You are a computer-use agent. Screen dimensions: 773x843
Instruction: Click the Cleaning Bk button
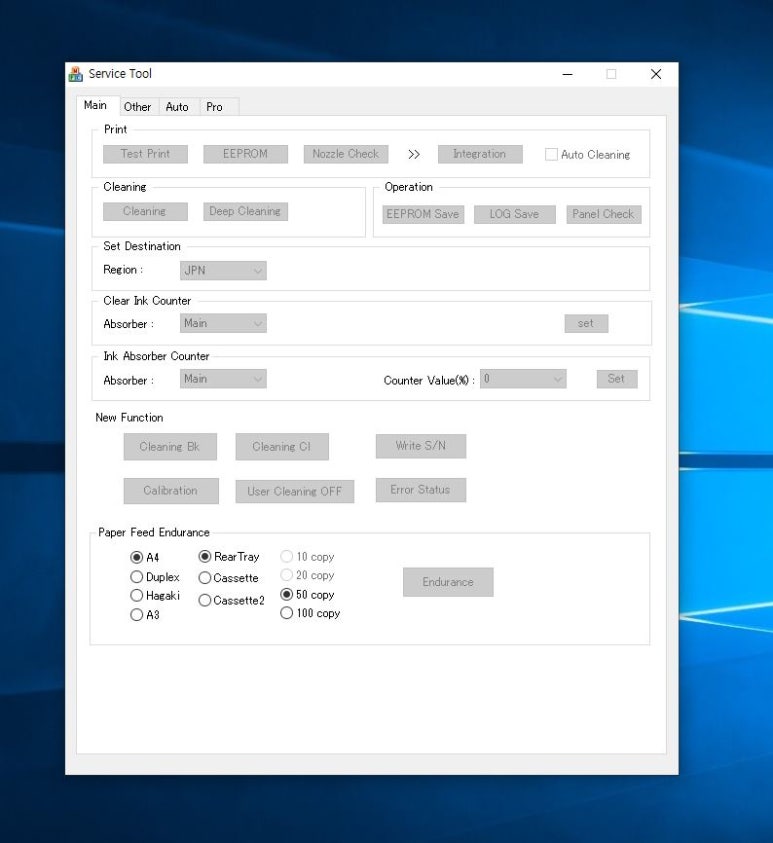(x=170, y=447)
